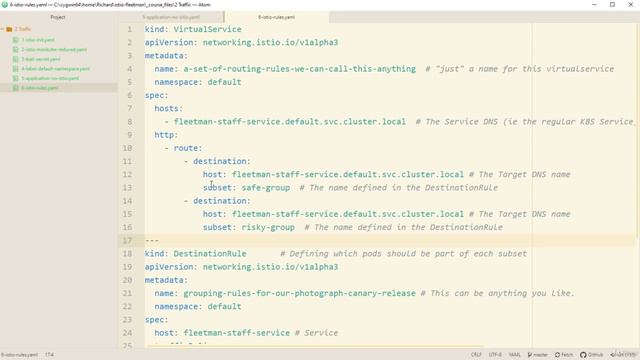Click the editor vertical scrollbar

point(638,131)
